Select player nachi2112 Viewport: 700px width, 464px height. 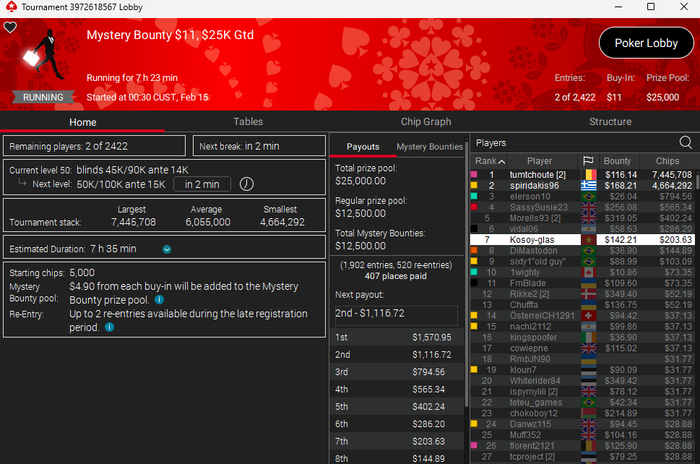583,326
